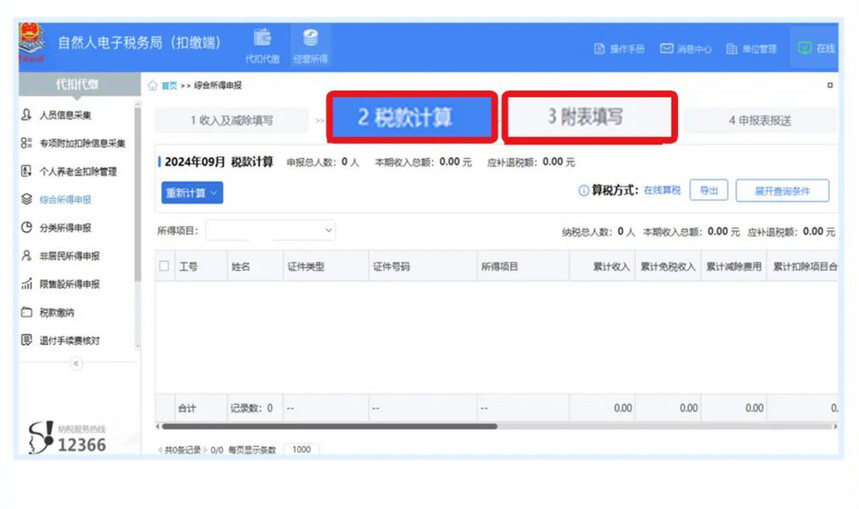Select 综合所得申报 in sidebar
This screenshot has width=859, height=509.
[65, 199]
